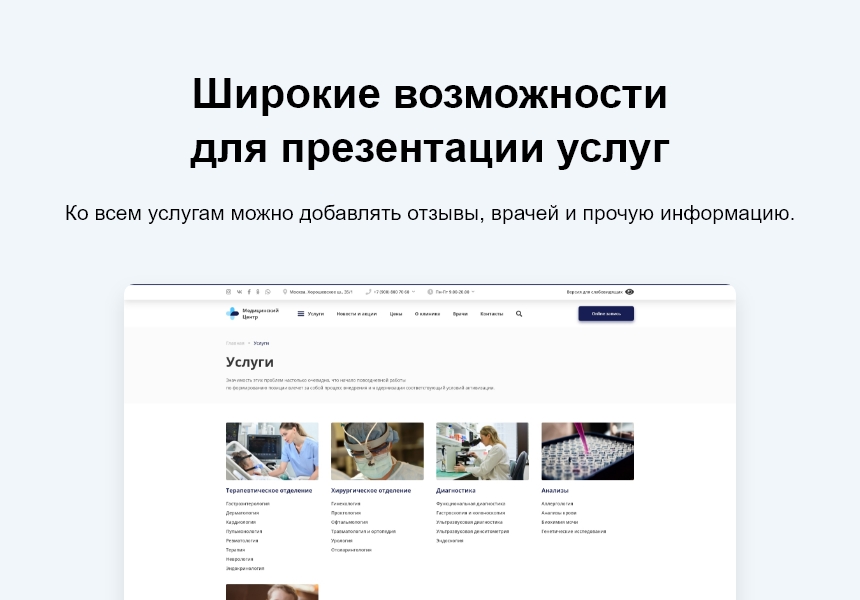Click the dark blue appointment button
Viewport: 860px width, 600px height.
coord(606,313)
